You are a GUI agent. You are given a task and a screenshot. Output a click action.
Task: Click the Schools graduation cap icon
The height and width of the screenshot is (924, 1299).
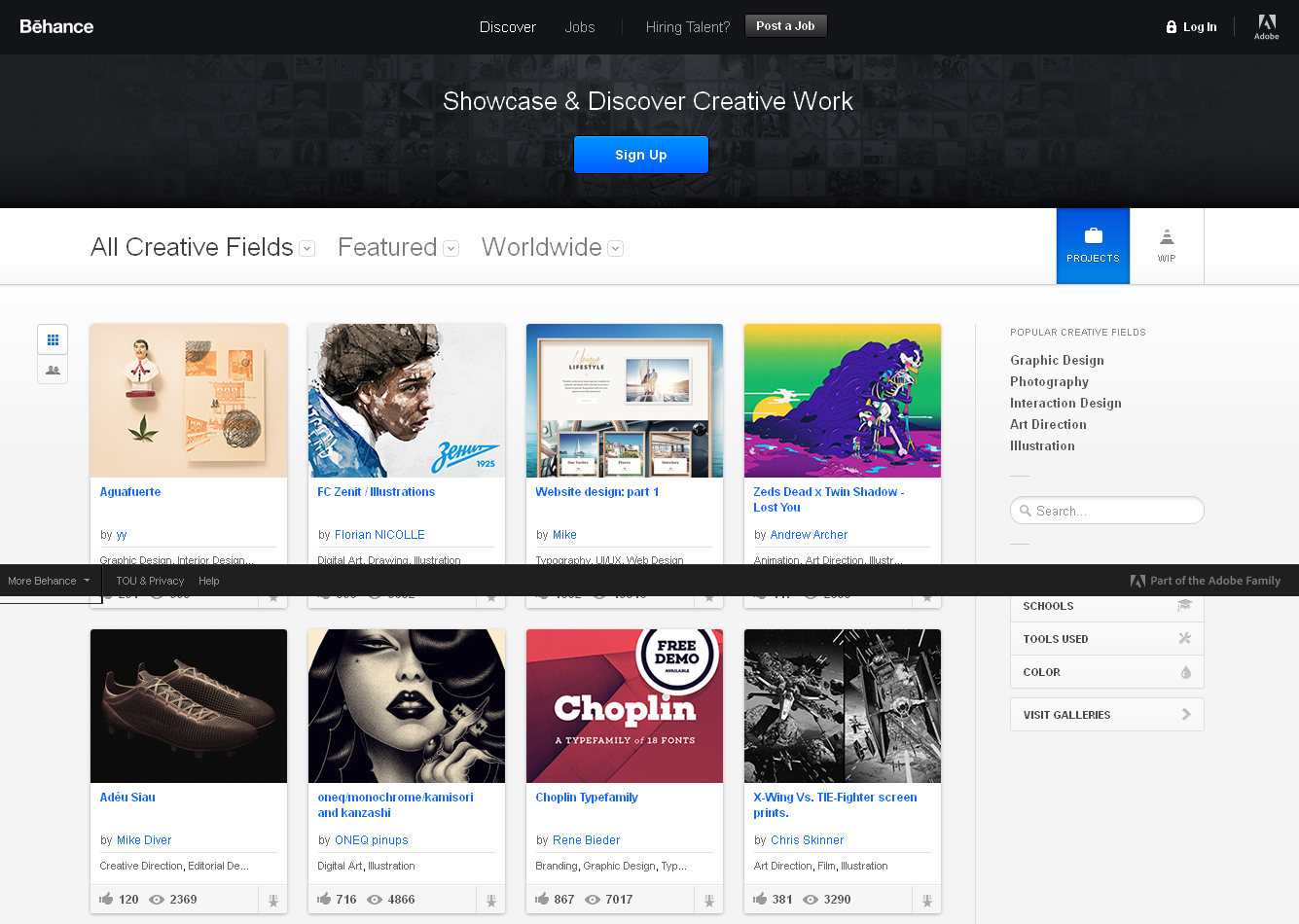[x=1185, y=605]
